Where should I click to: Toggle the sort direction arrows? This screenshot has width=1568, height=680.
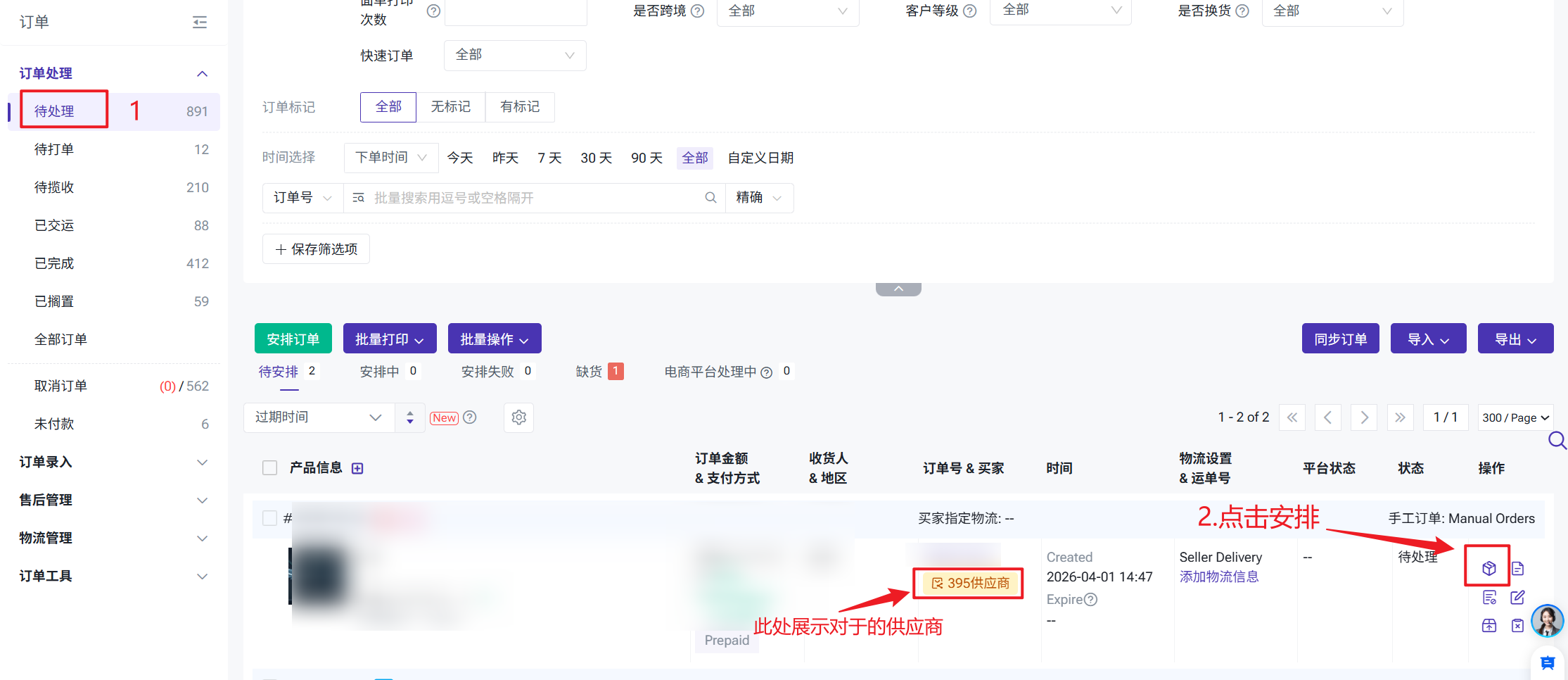[410, 417]
